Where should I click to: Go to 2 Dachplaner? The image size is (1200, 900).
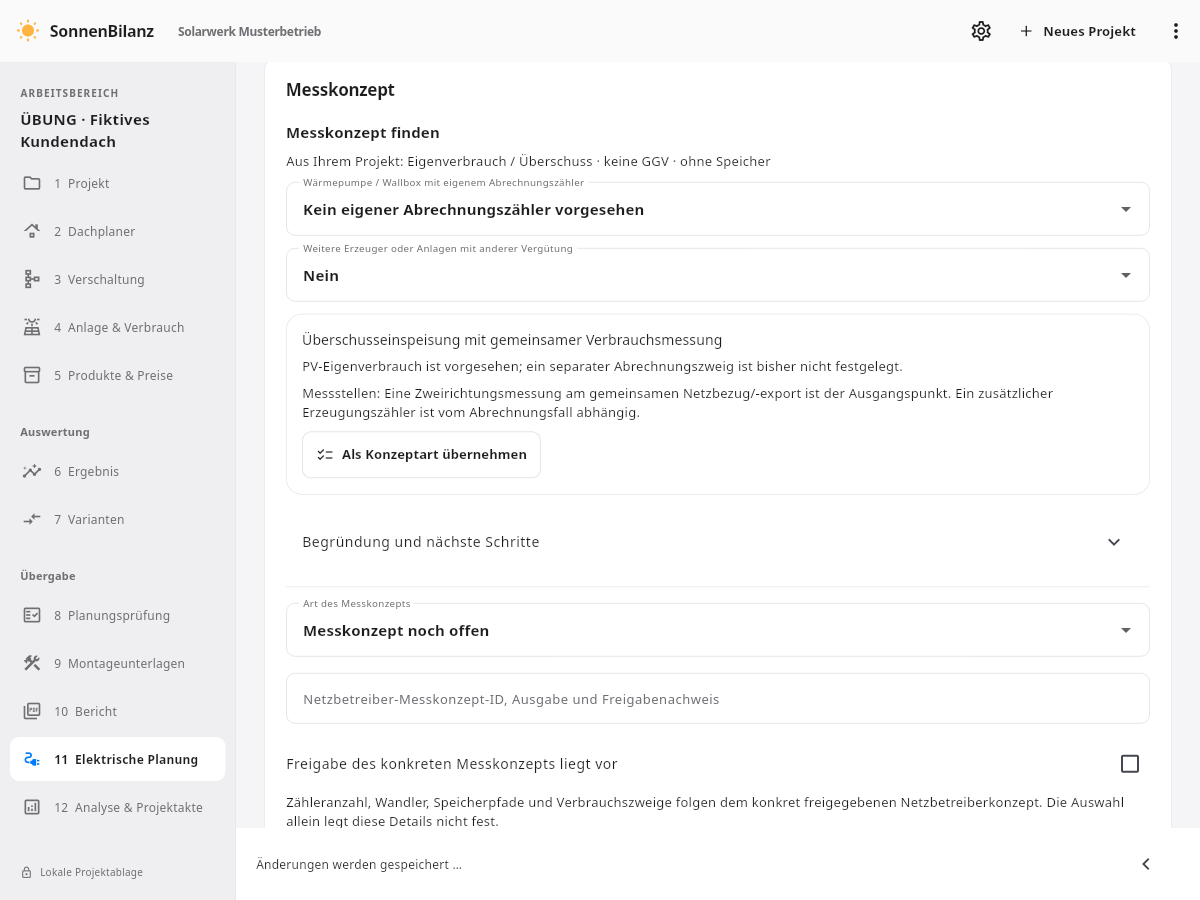(x=118, y=231)
